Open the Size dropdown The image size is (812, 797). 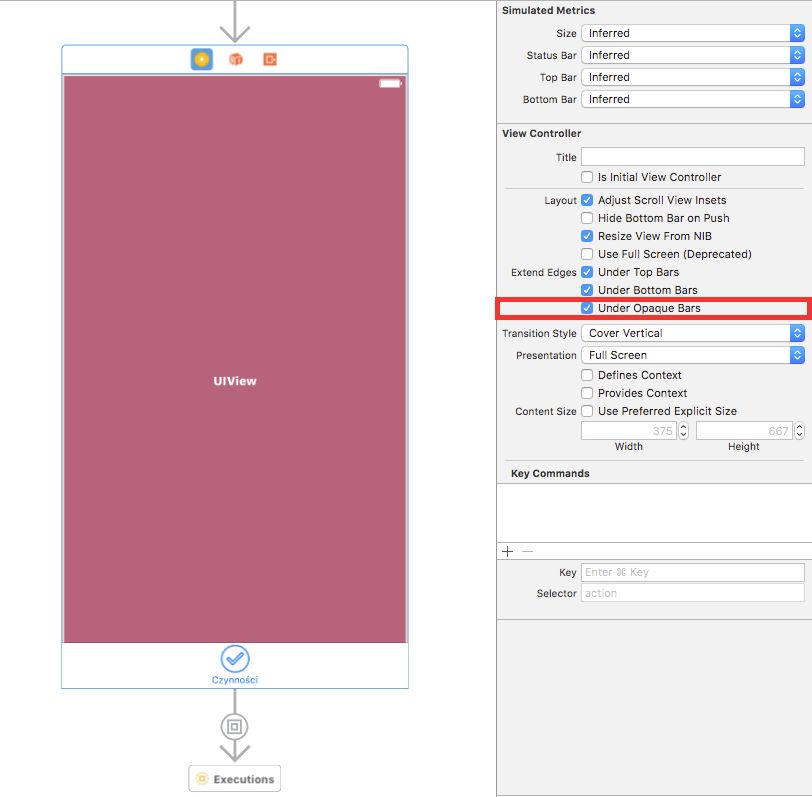693,33
